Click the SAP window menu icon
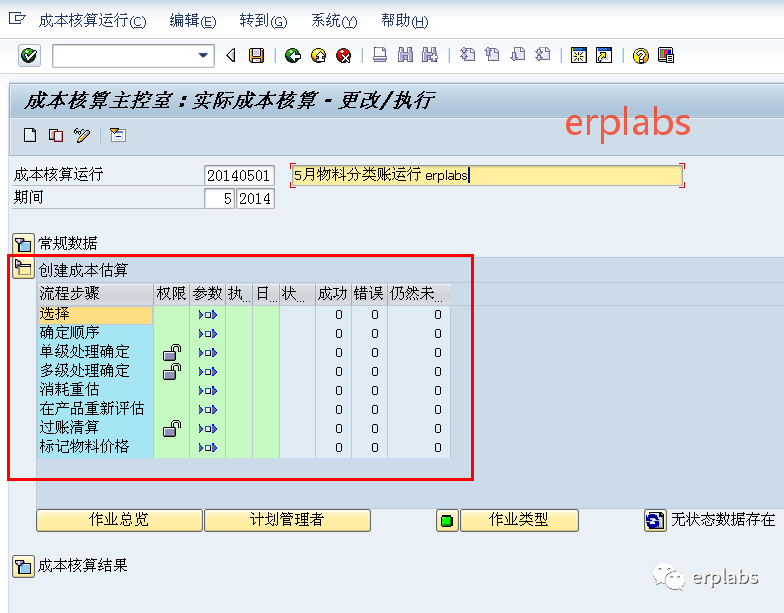The height and width of the screenshot is (613, 784). pyautogui.click(x=17, y=20)
